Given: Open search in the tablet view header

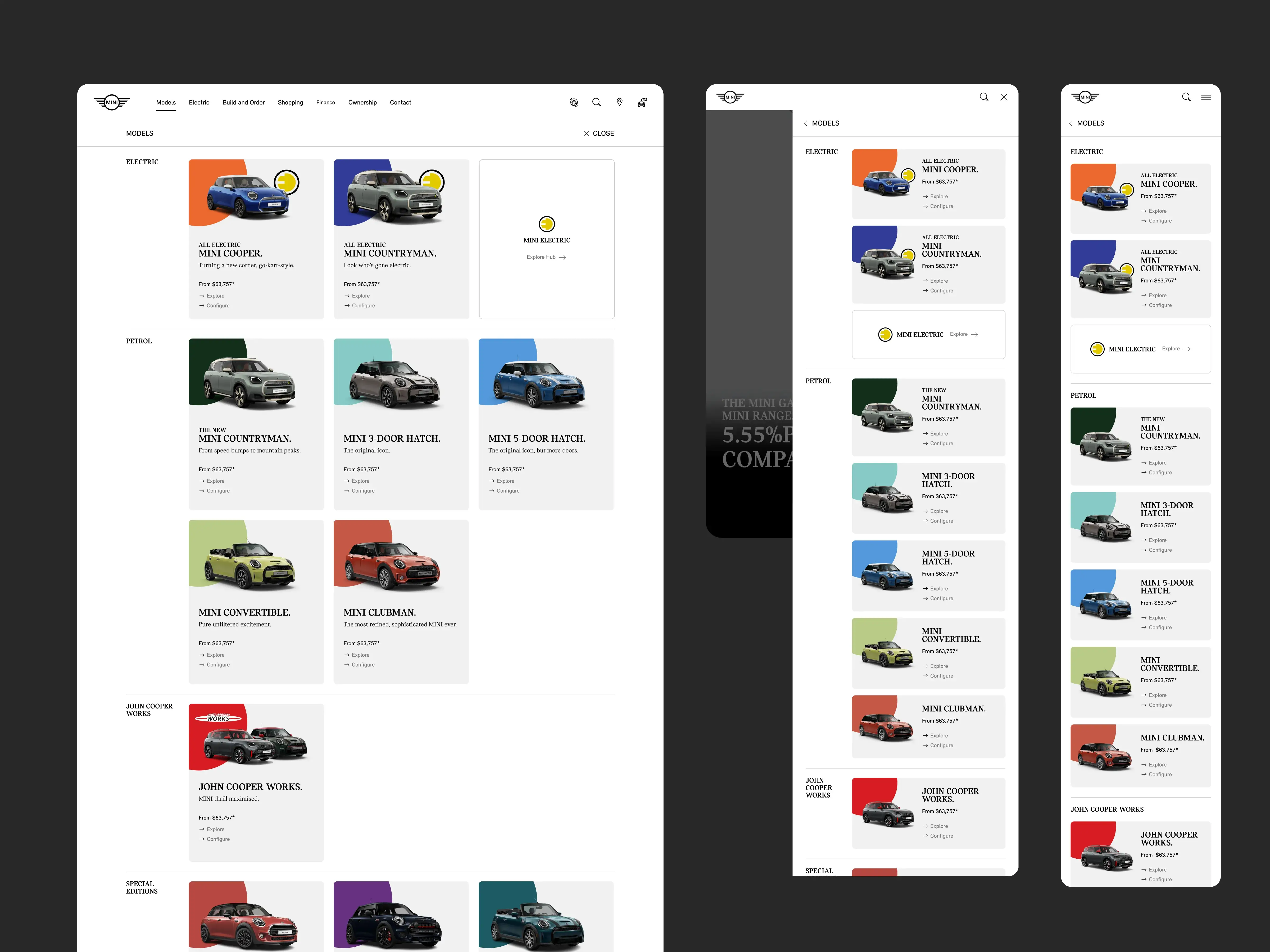Looking at the screenshot, I should [x=984, y=97].
